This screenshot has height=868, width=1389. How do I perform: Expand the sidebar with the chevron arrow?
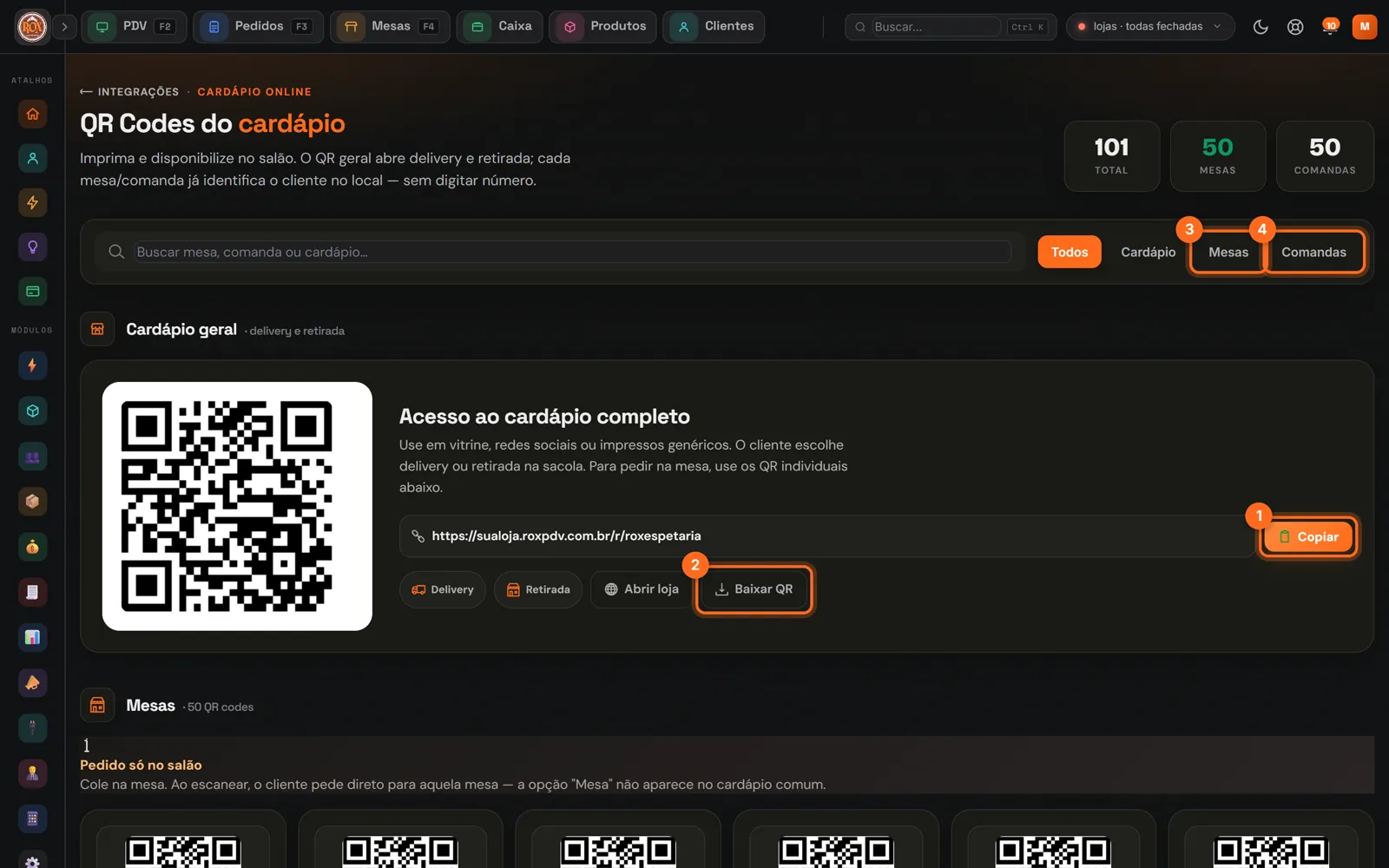[64, 27]
